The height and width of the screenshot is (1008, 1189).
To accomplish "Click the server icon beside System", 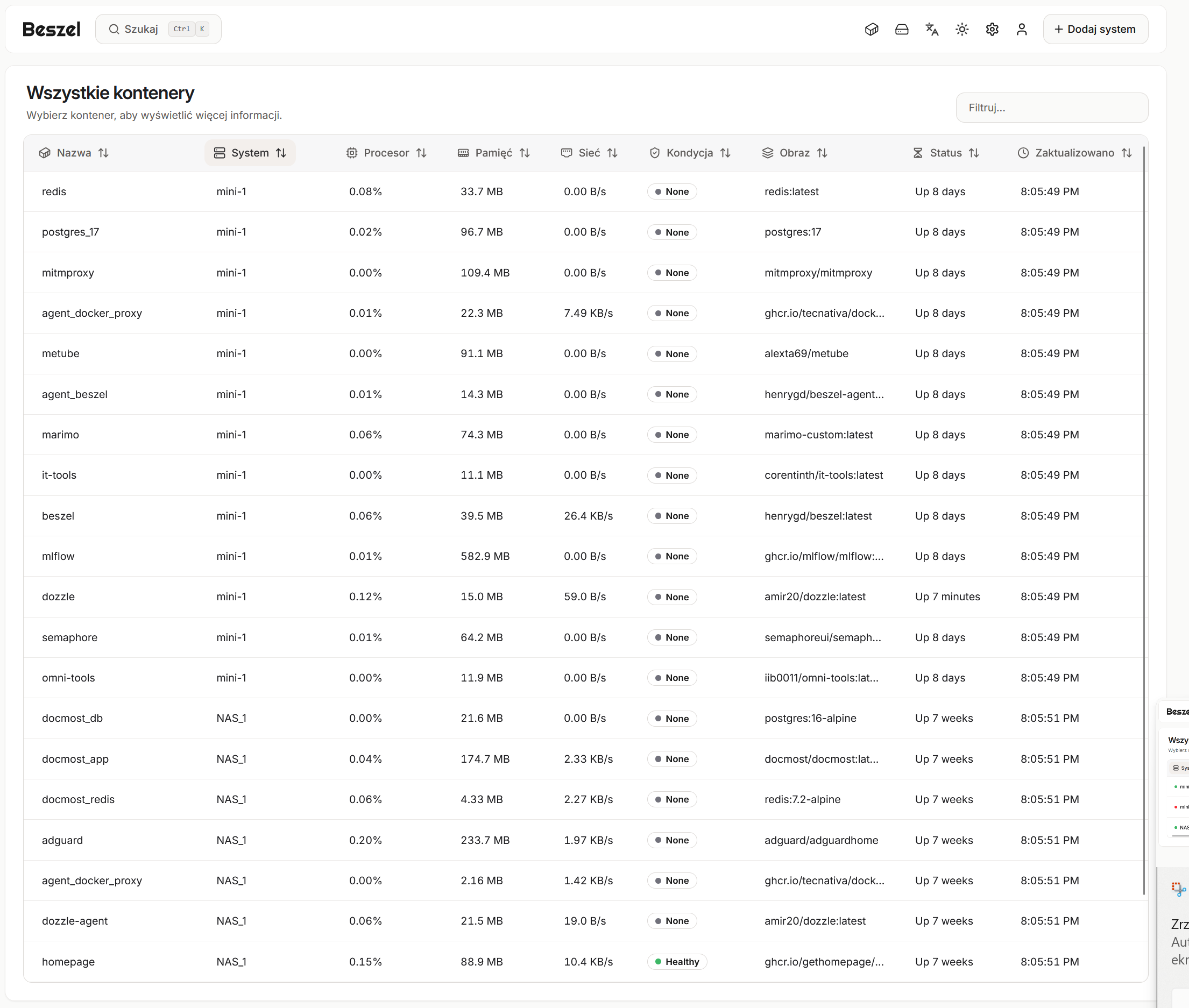I will click(x=220, y=153).
